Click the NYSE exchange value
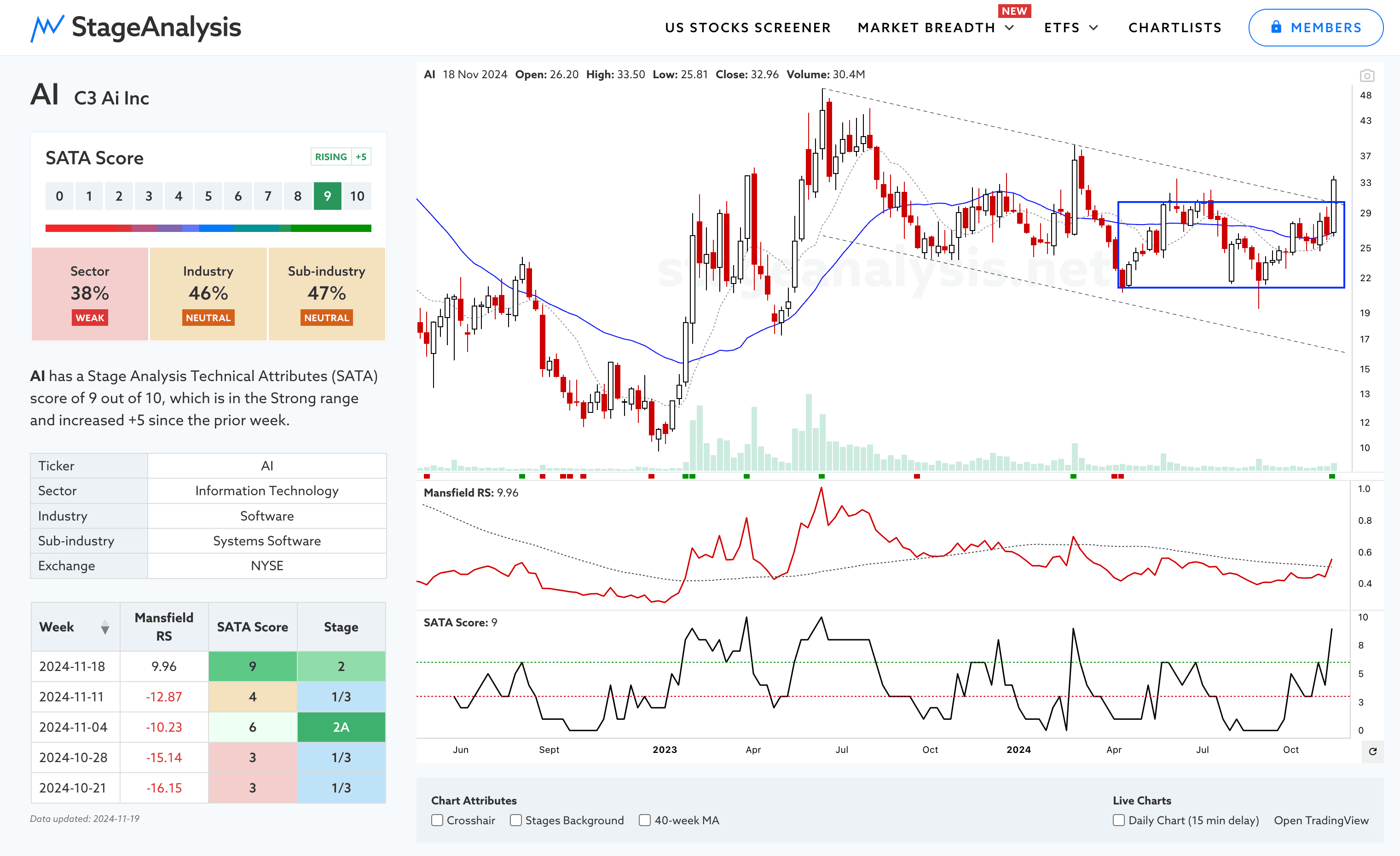Viewport: 1400px width, 856px height. (x=266, y=566)
